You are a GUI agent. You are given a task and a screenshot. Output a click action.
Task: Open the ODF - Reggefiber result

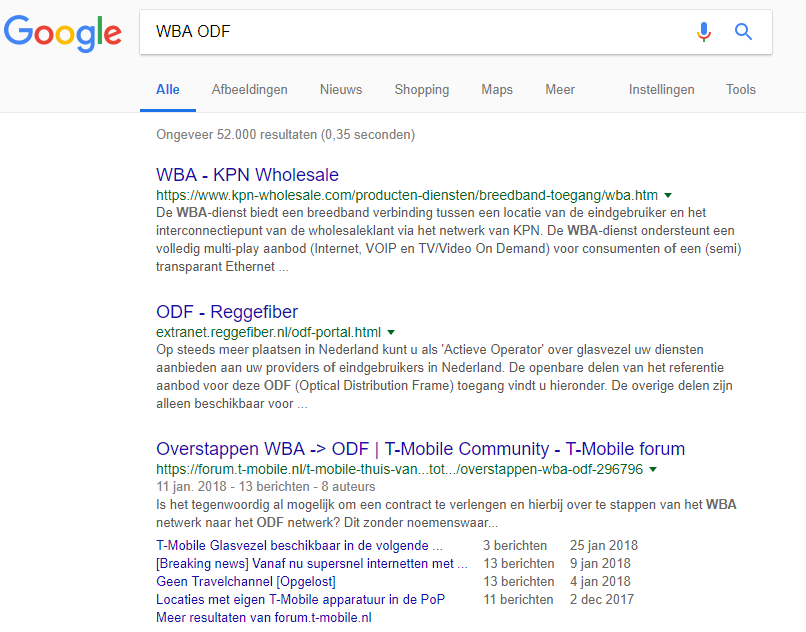tap(227, 312)
